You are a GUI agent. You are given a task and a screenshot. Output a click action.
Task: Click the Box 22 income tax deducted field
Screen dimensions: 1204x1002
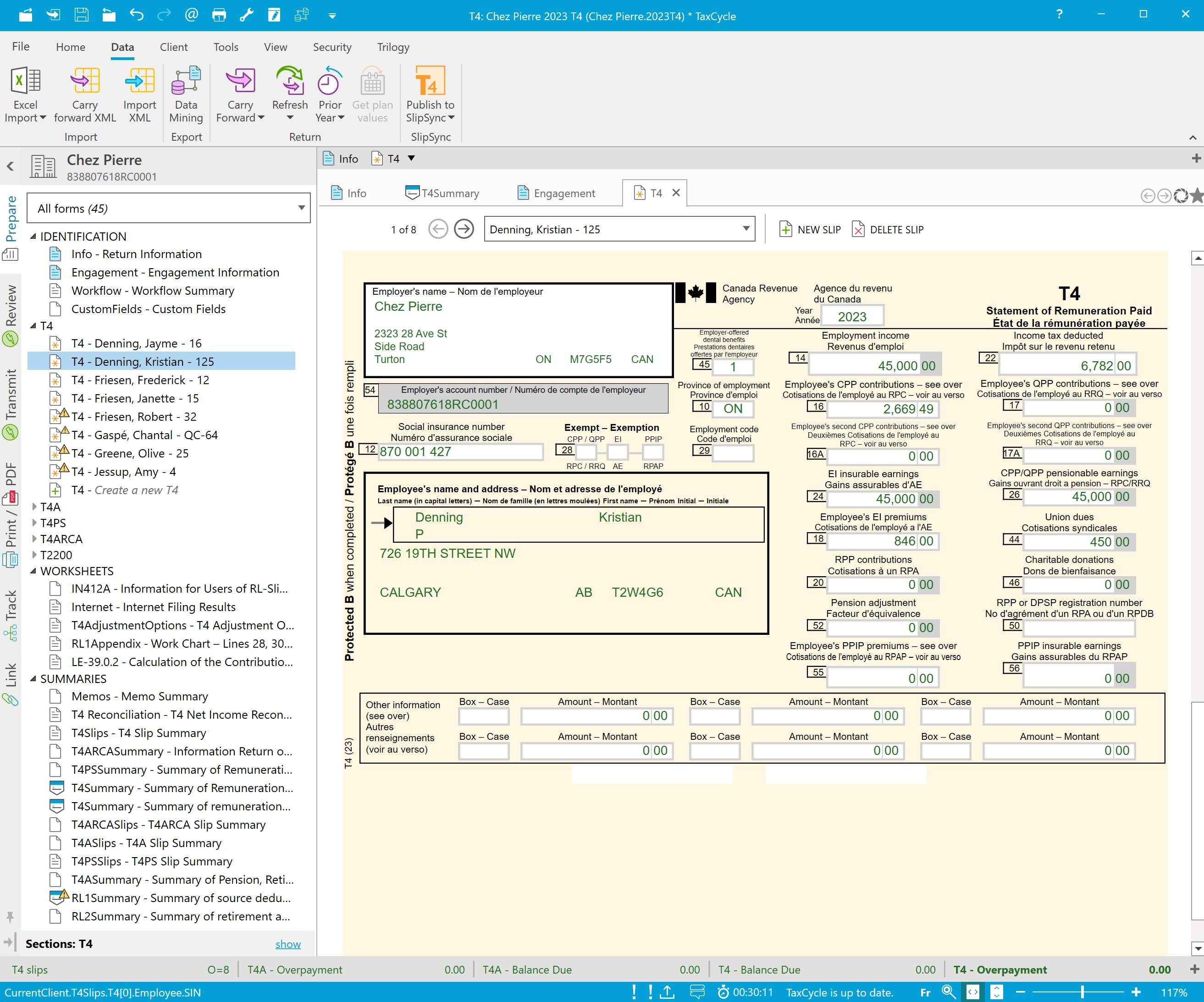[x=1067, y=365]
